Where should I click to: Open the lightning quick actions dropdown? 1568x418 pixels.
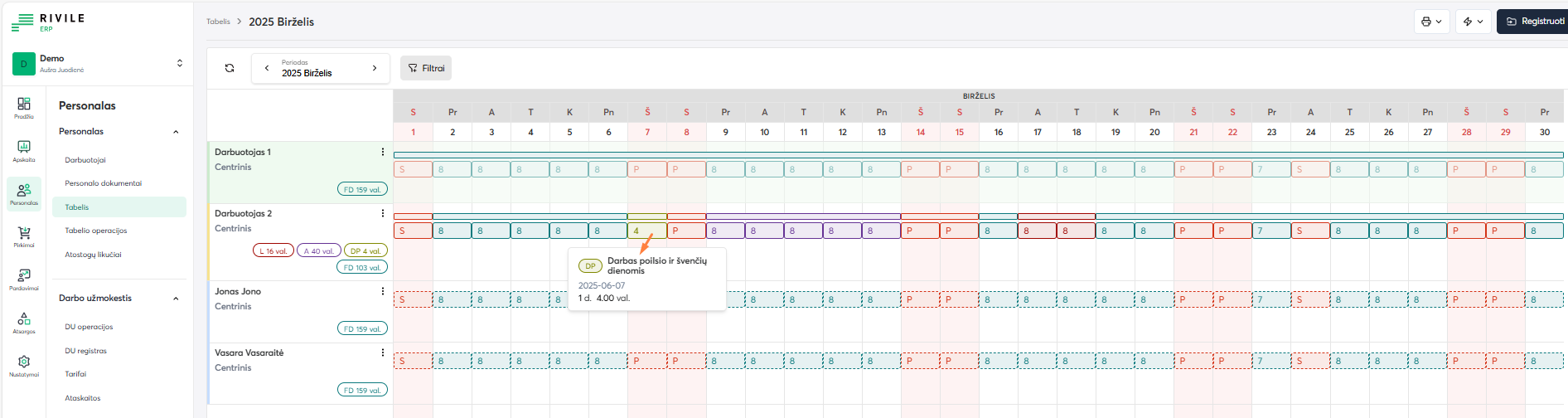[x=1473, y=22]
